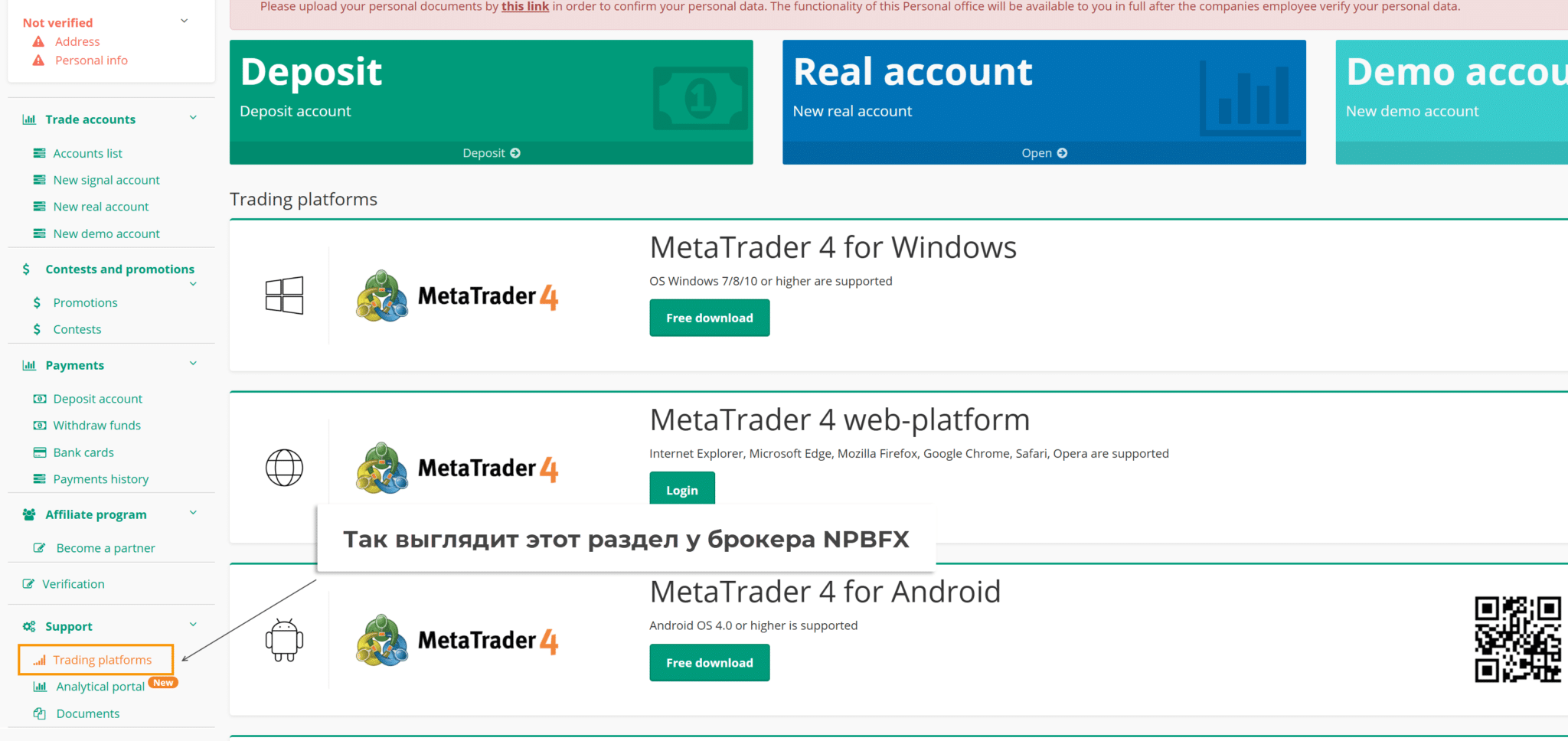The height and width of the screenshot is (741, 1568).
Task: Follow the 'this link' upload documents link
Action: pyautogui.click(x=525, y=7)
